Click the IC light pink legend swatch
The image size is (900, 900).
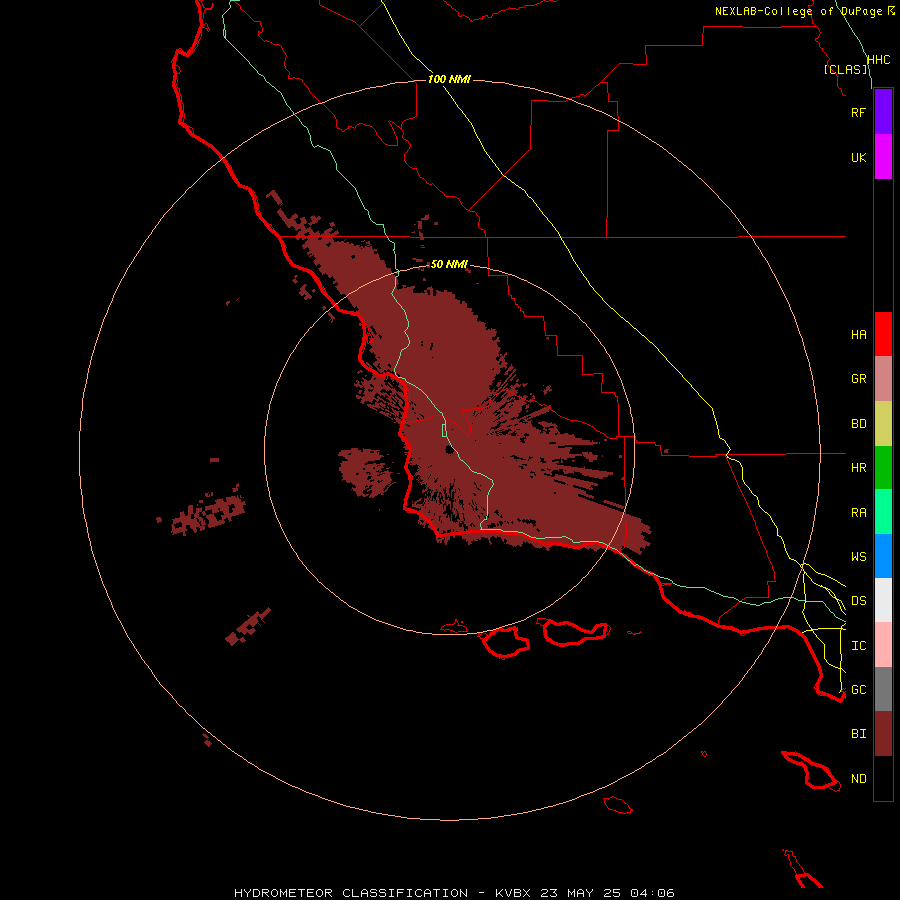[883, 645]
